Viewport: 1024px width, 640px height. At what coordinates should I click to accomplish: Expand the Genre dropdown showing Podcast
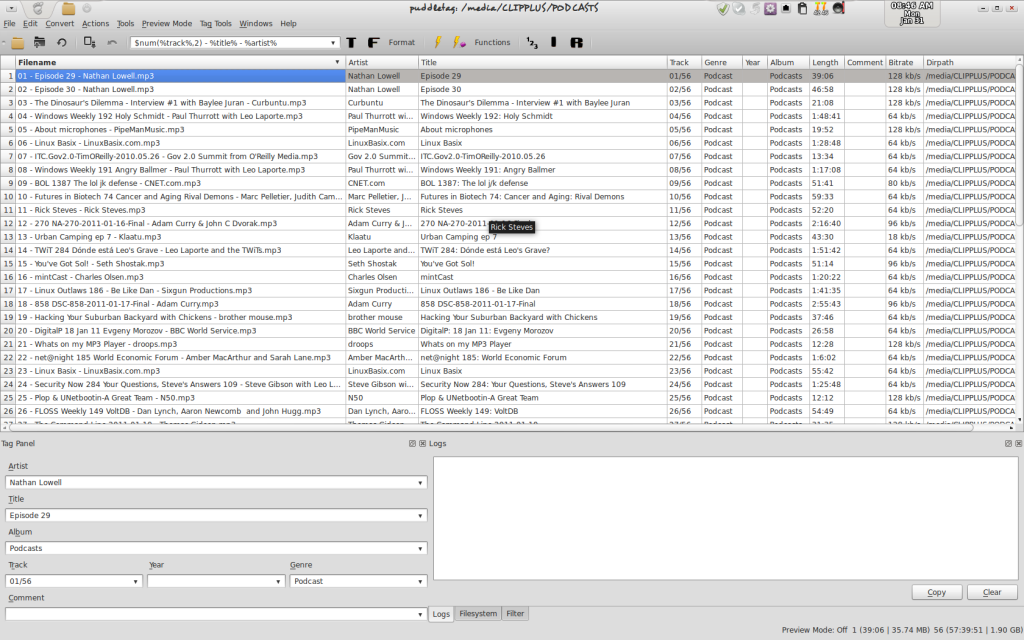point(421,581)
